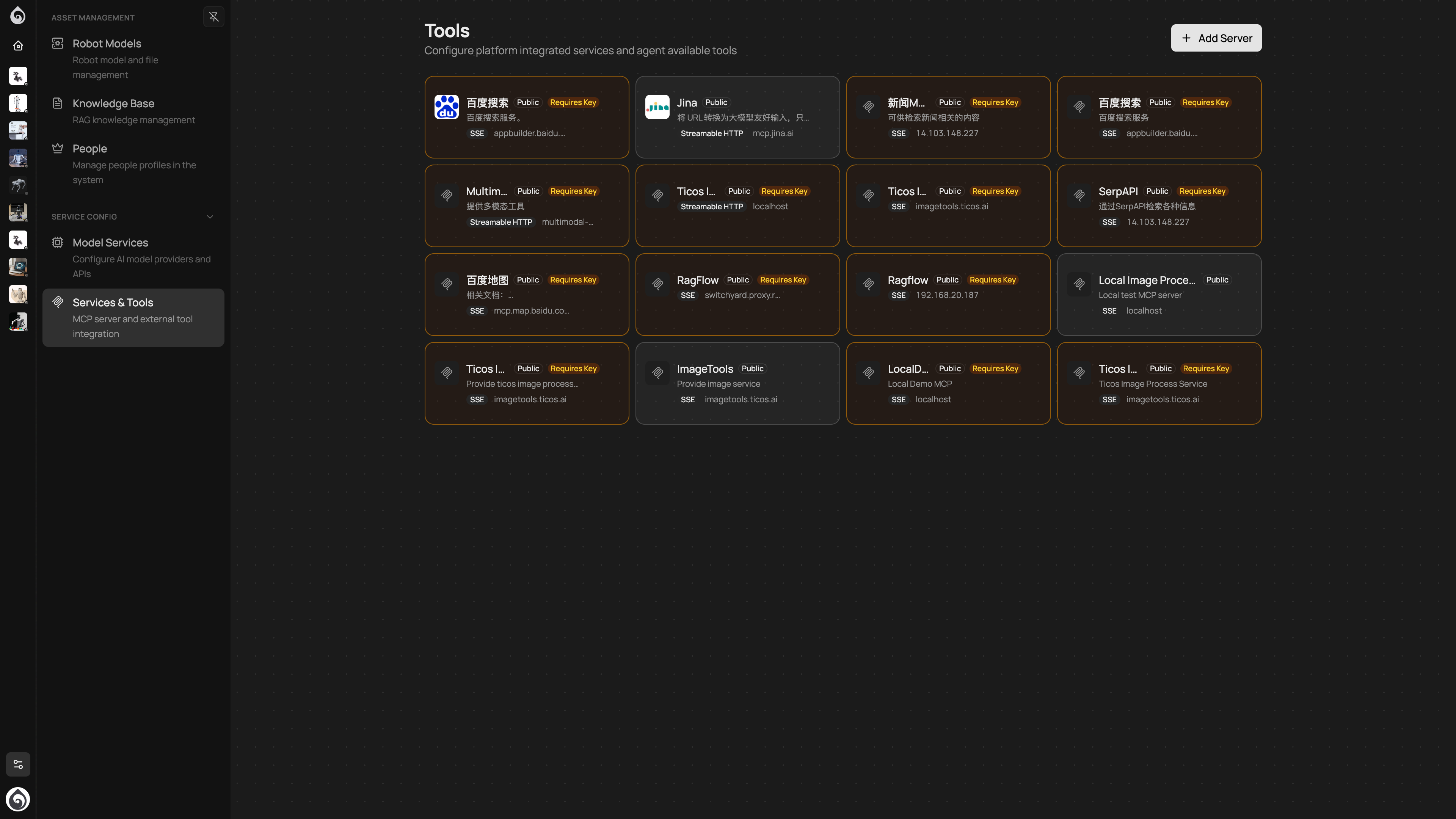The height and width of the screenshot is (819, 1456).
Task: Select People in sidebar
Action: point(89,149)
